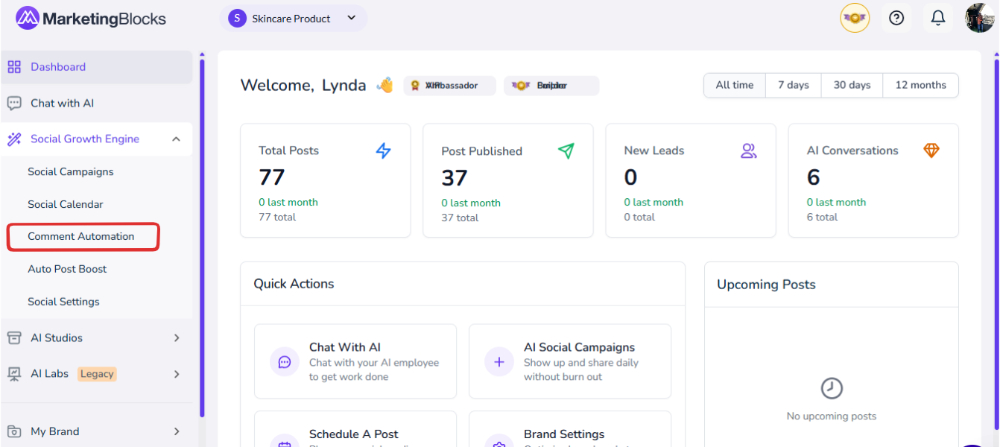Expand the My Brand menu
Screen dimensions: 1000x447
tap(176, 432)
